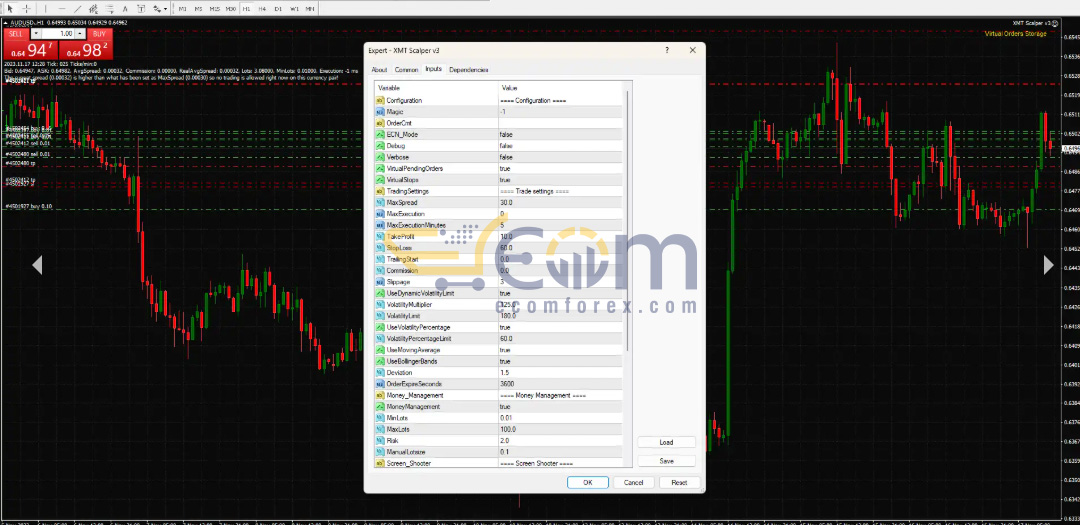Pick the horizontal line drawing tool

point(62,9)
